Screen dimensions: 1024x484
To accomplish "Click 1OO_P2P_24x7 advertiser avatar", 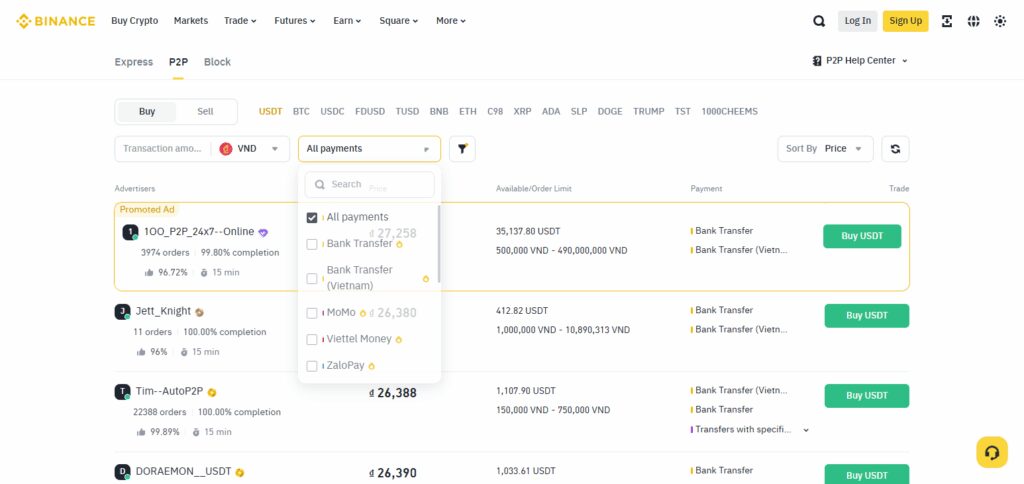I will 131,233.
